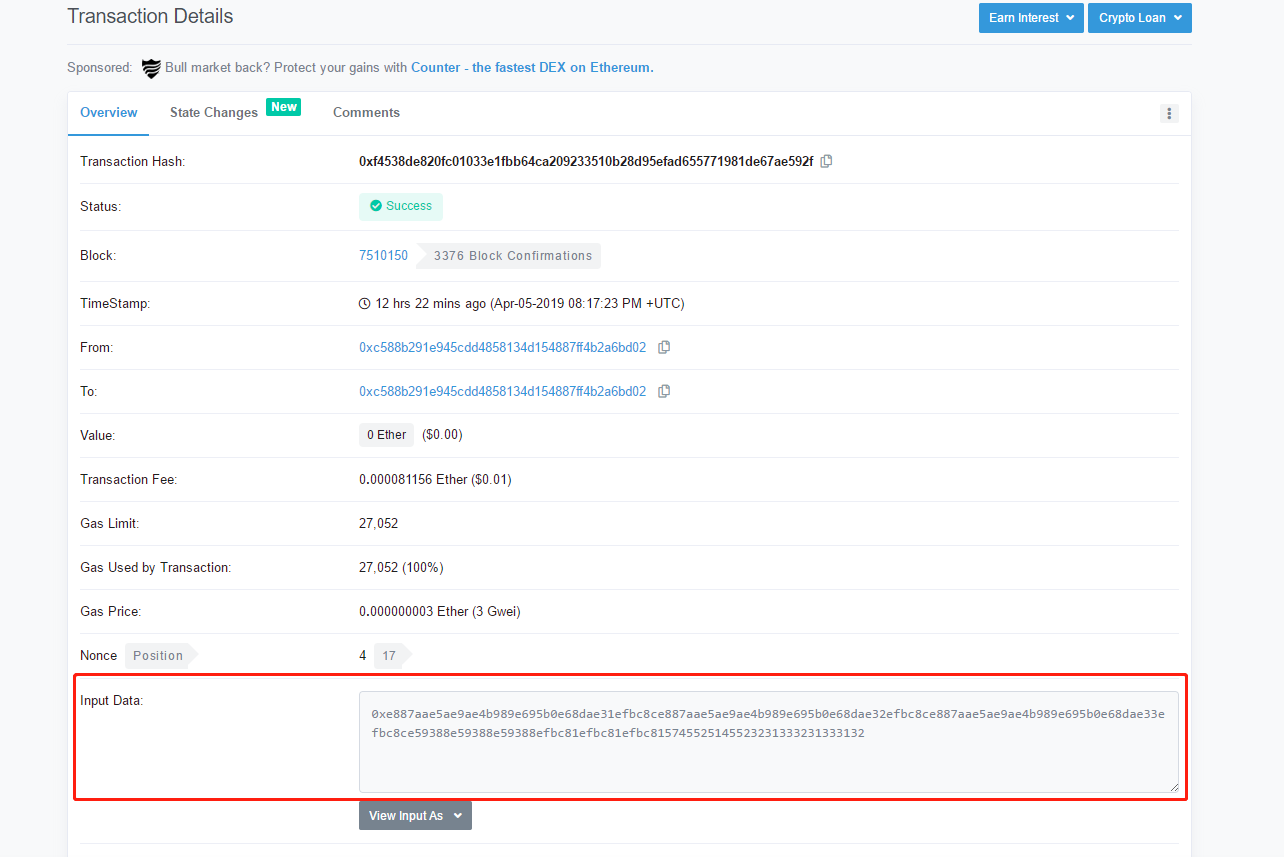The image size is (1284, 857).
Task: Open the From address 0xc588b291 link
Action: [x=502, y=347]
